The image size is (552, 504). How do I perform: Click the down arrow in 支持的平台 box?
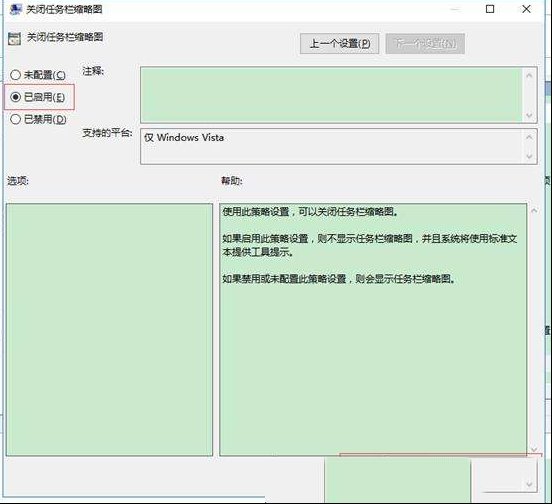pos(529,156)
